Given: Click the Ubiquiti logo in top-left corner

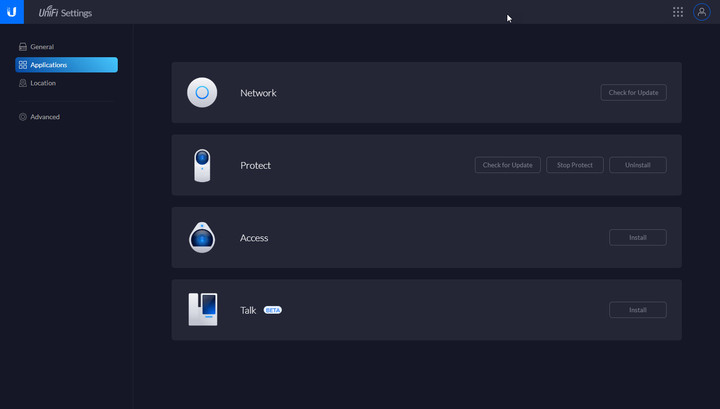Looking at the screenshot, I should 11,12.
